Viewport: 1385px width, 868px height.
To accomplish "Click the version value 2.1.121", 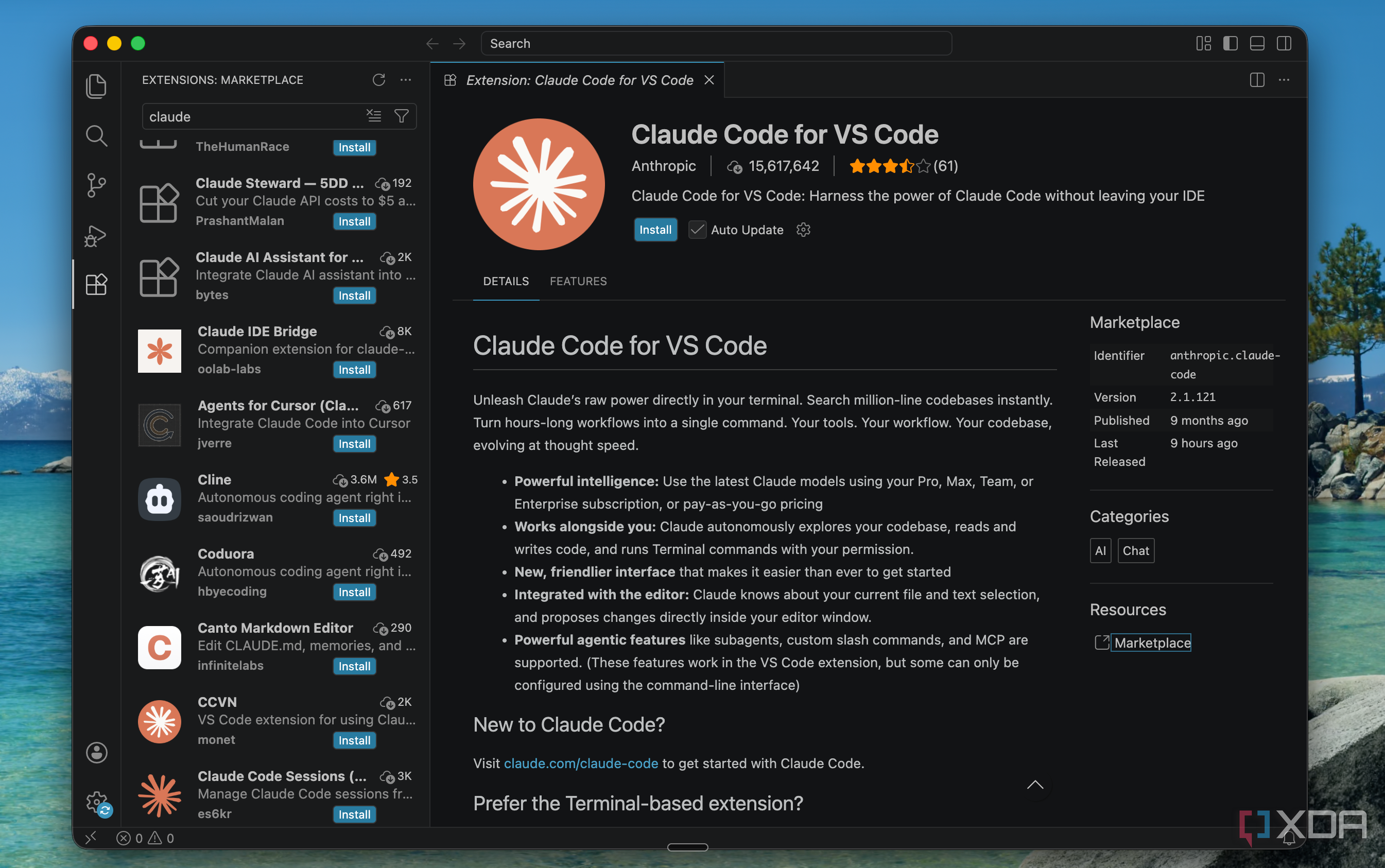I will click(1193, 397).
